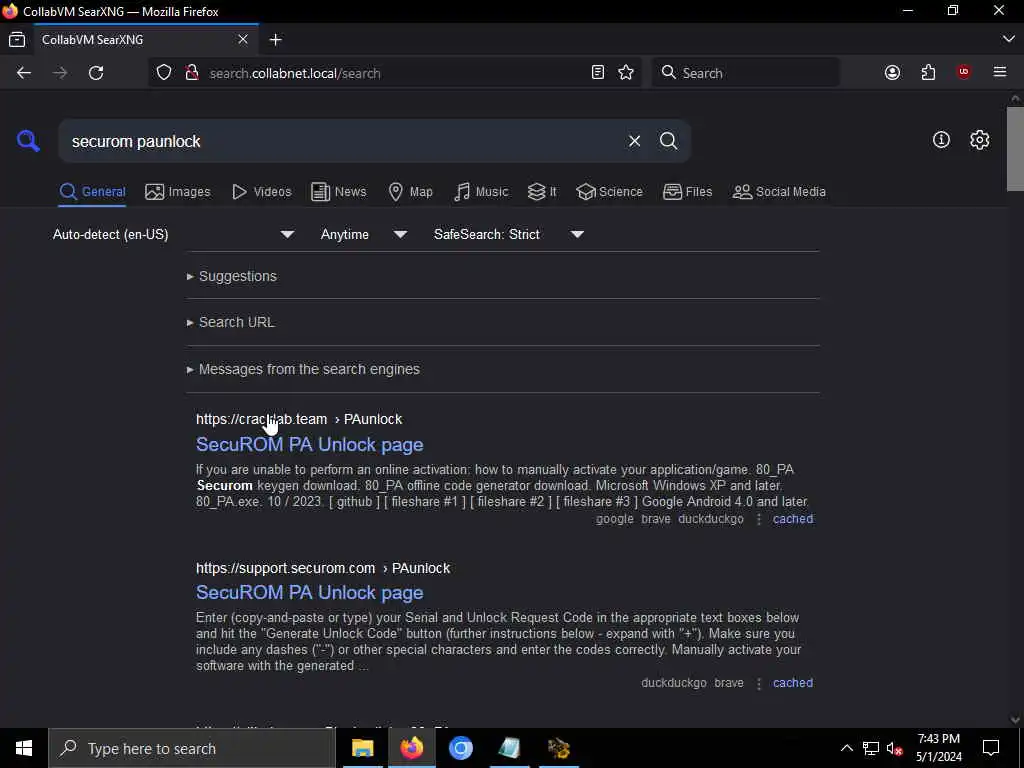The image size is (1024, 768).
Task: Open a new browser tab
Action: pyautogui.click(x=276, y=40)
